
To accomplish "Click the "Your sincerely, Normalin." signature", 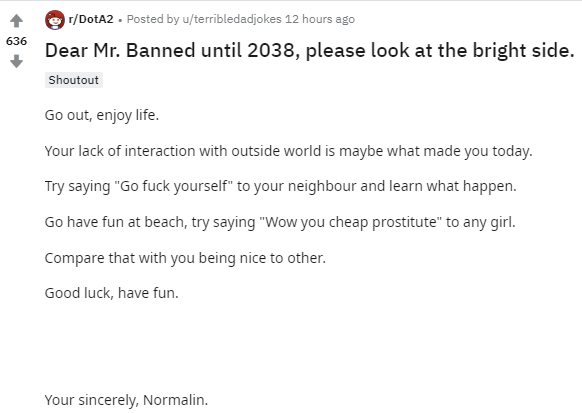I will pyautogui.click(x=126, y=400).
